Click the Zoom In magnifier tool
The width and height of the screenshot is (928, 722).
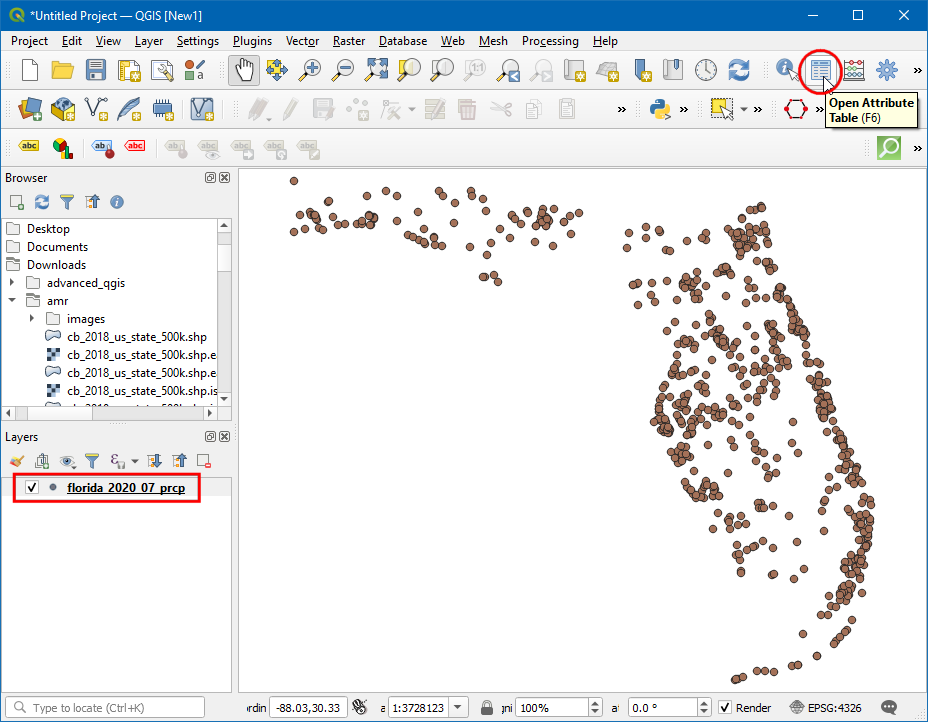pos(311,70)
